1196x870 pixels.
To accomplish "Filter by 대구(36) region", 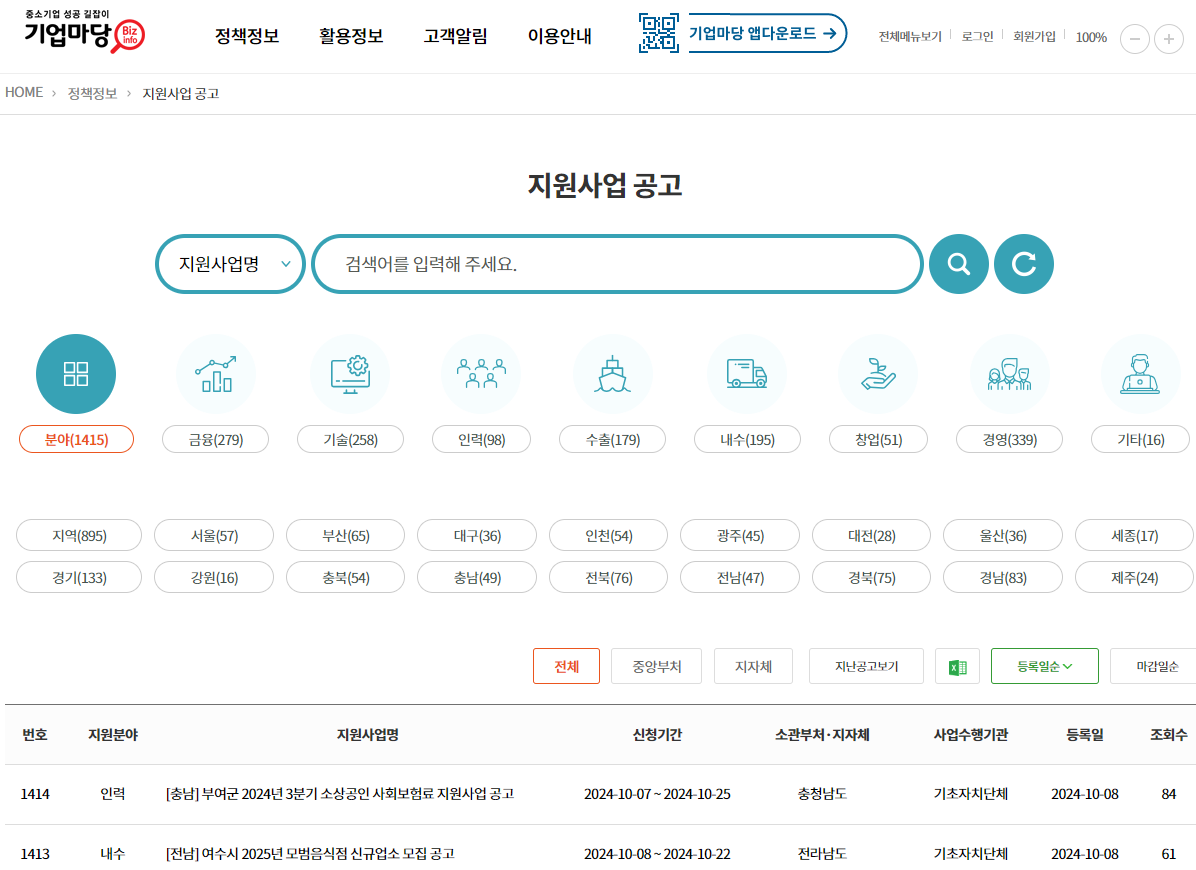I will tap(477, 535).
